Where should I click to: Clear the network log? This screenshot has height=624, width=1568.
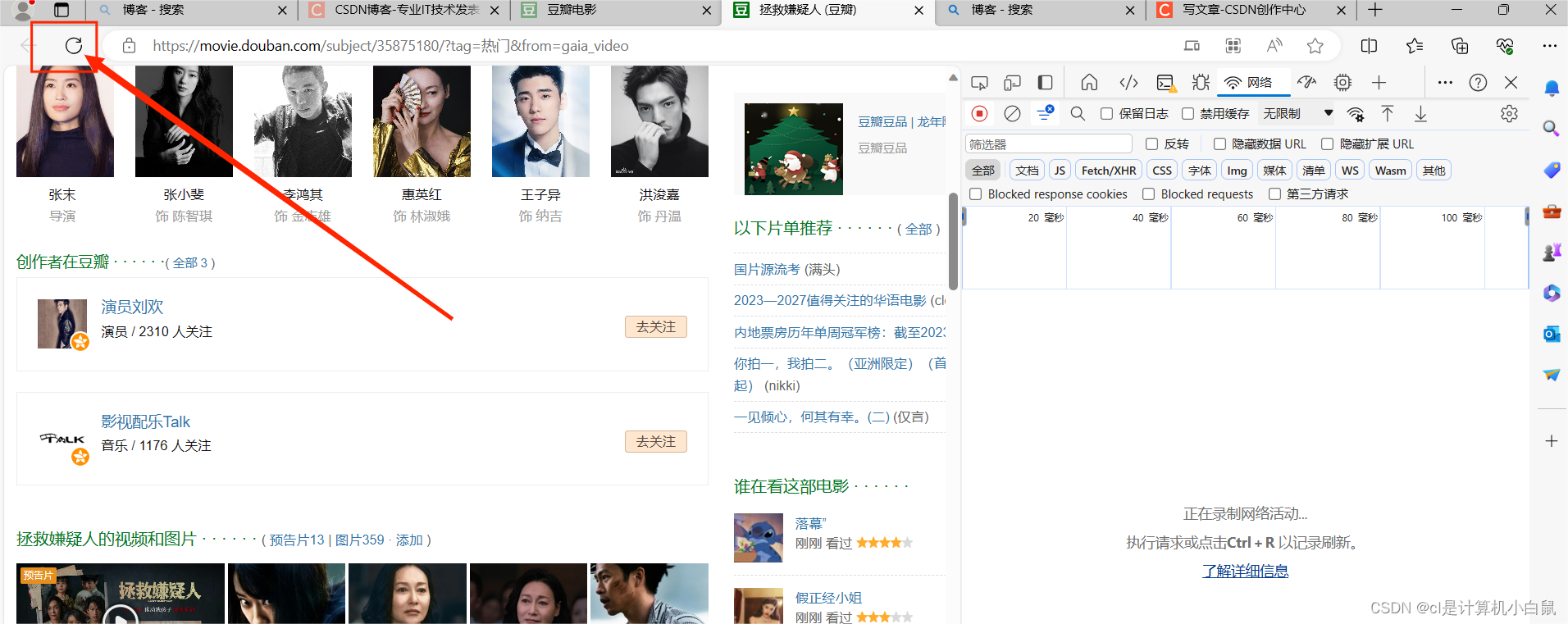pyautogui.click(x=1012, y=113)
